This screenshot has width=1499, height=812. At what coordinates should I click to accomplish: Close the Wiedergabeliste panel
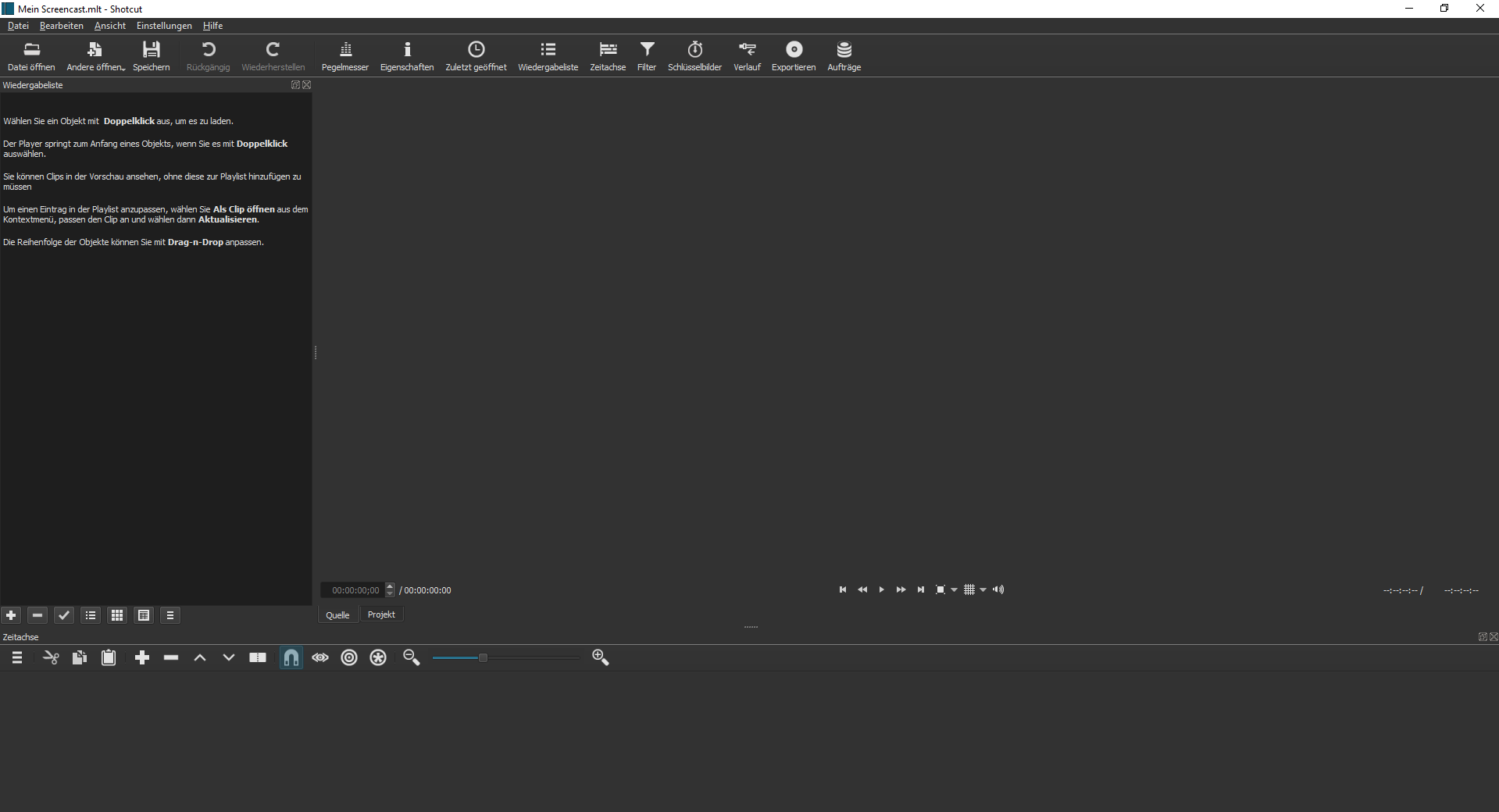coord(307,85)
